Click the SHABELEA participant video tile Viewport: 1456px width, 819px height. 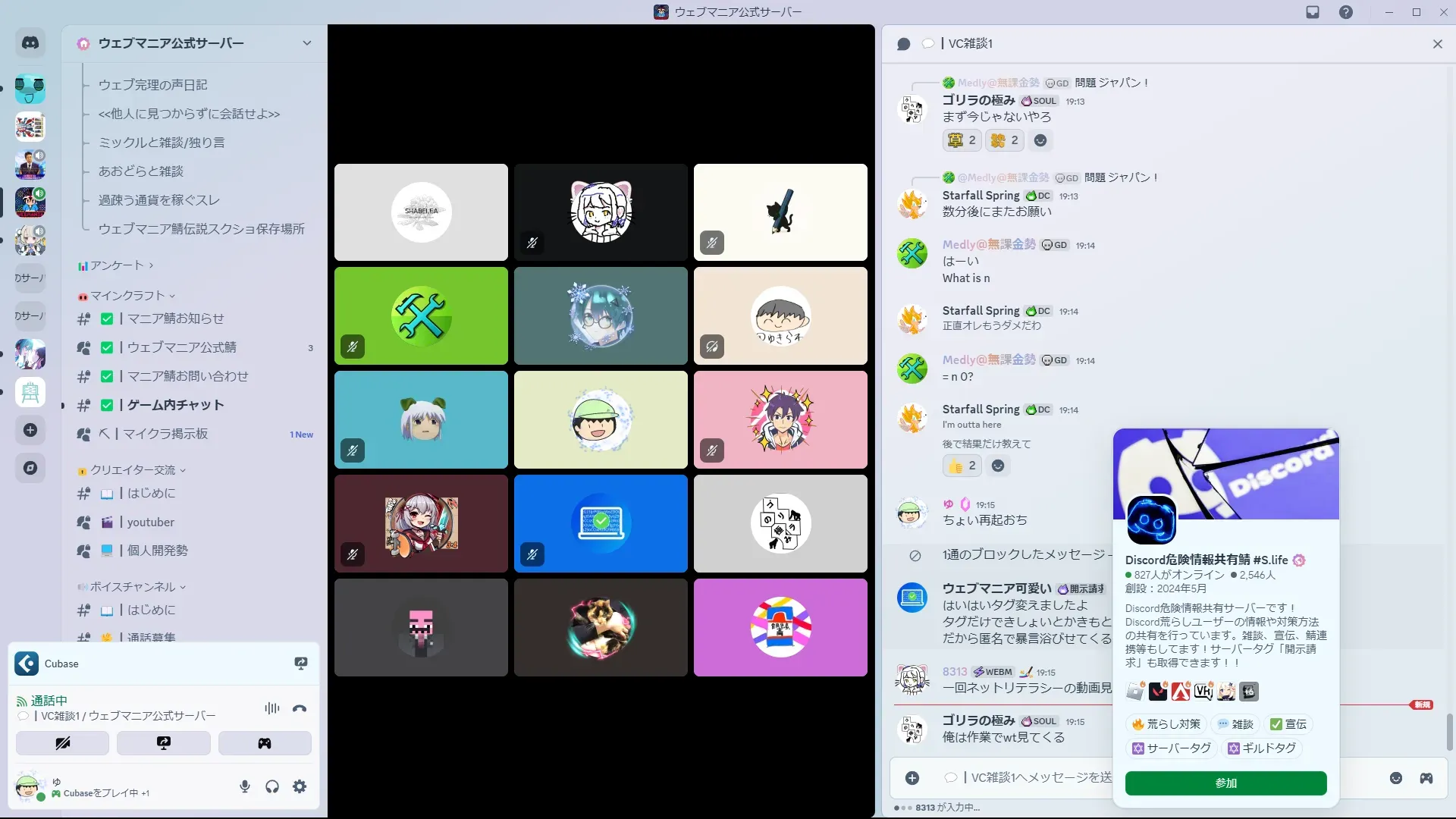[x=421, y=212]
